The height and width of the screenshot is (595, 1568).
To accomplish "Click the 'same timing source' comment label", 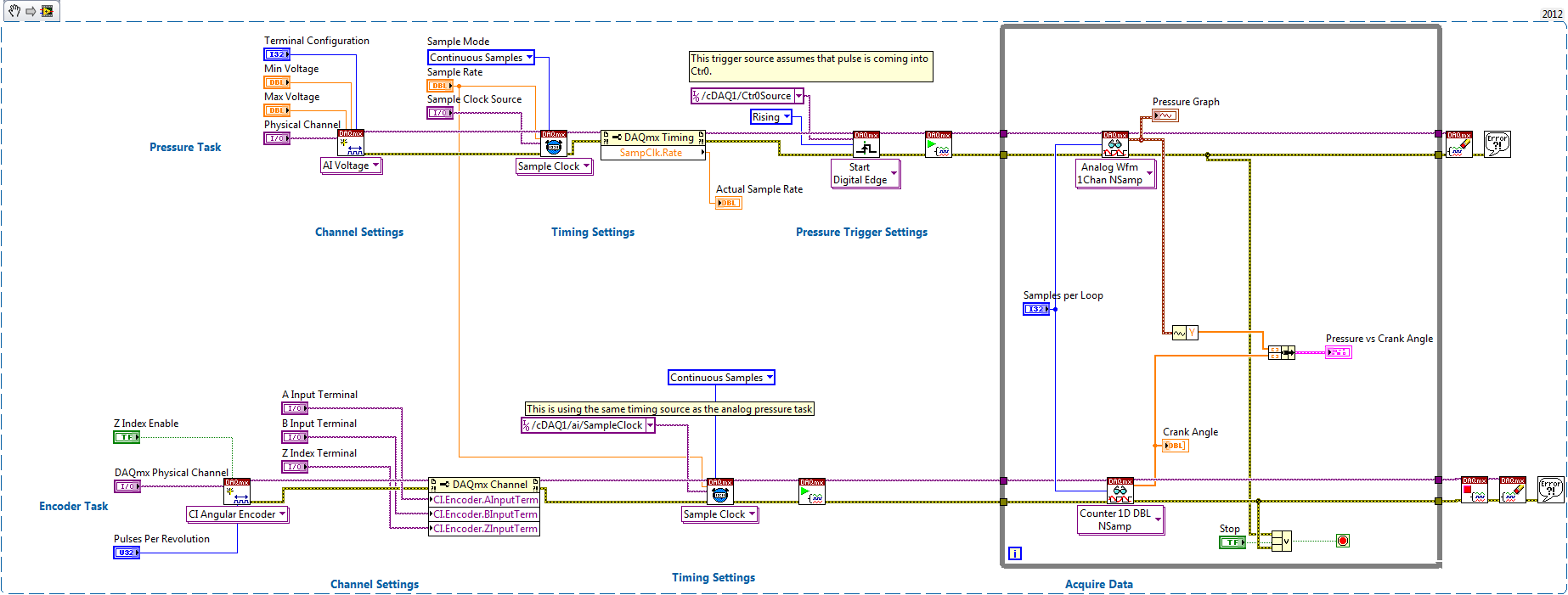I will click(669, 409).
